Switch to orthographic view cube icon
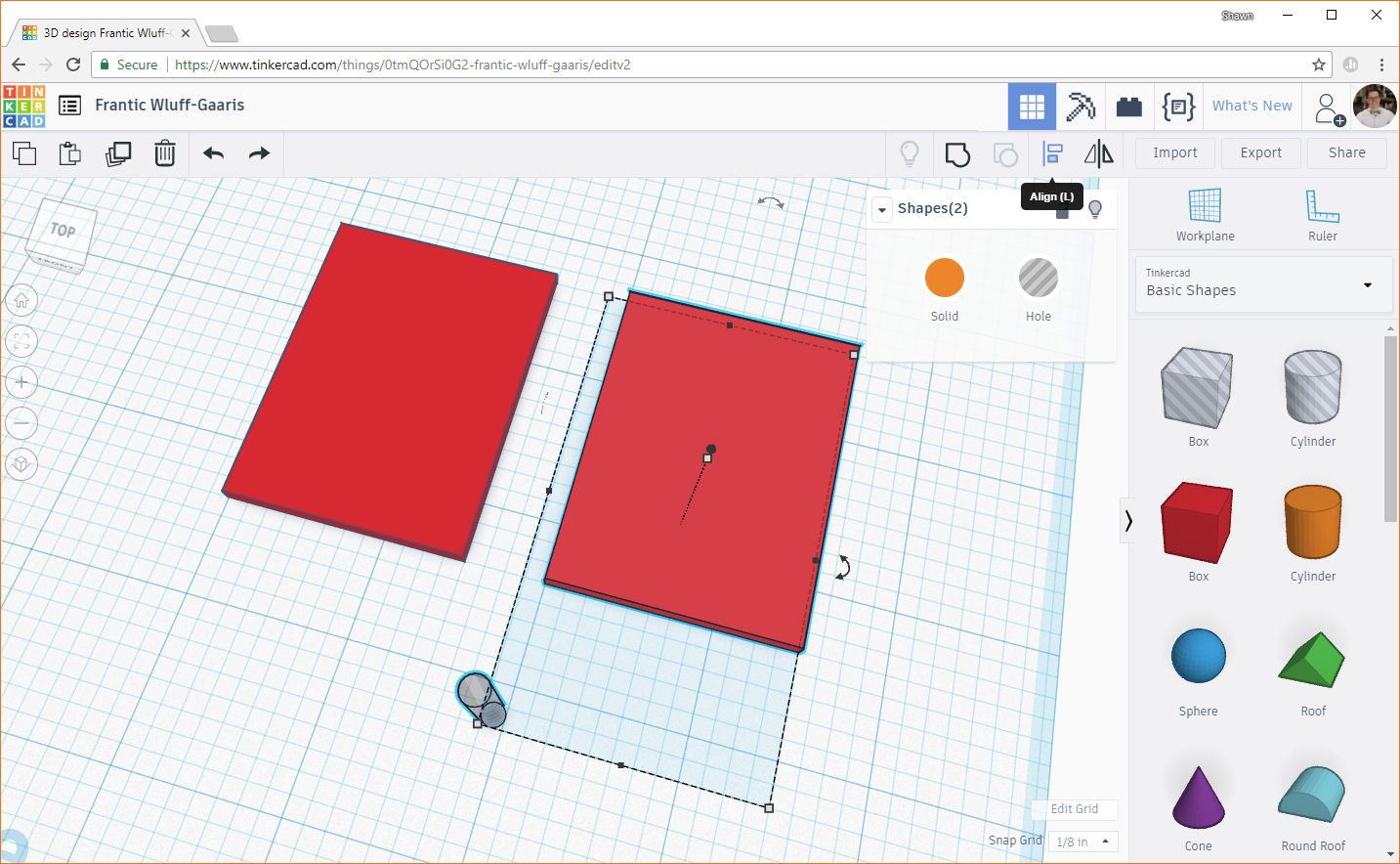Screen dimensions: 1400x864 21,464
